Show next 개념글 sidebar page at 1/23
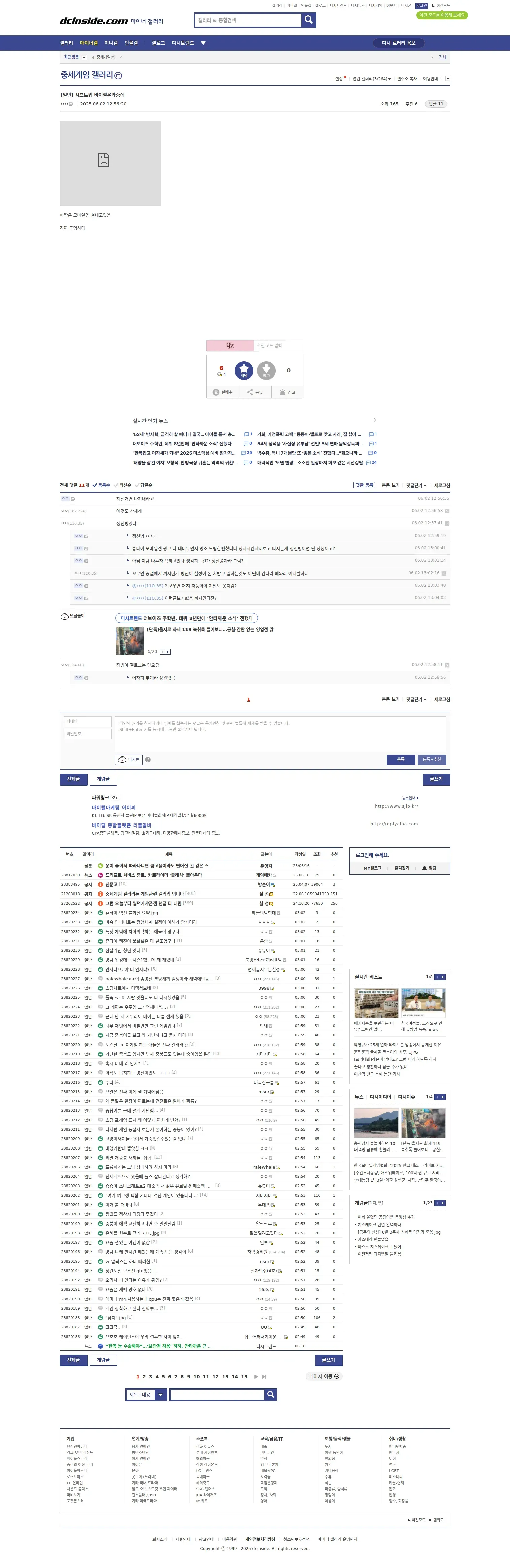 (x=443, y=1203)
